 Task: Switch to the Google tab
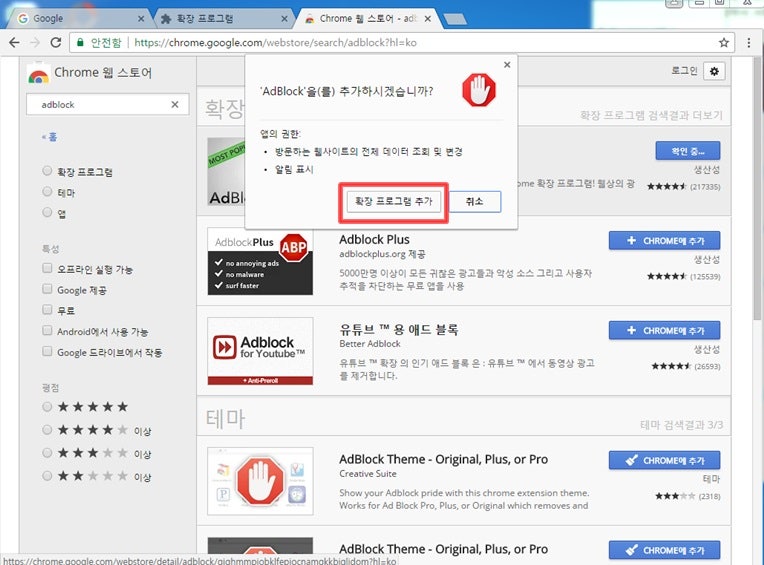click(x=78, y=19)
